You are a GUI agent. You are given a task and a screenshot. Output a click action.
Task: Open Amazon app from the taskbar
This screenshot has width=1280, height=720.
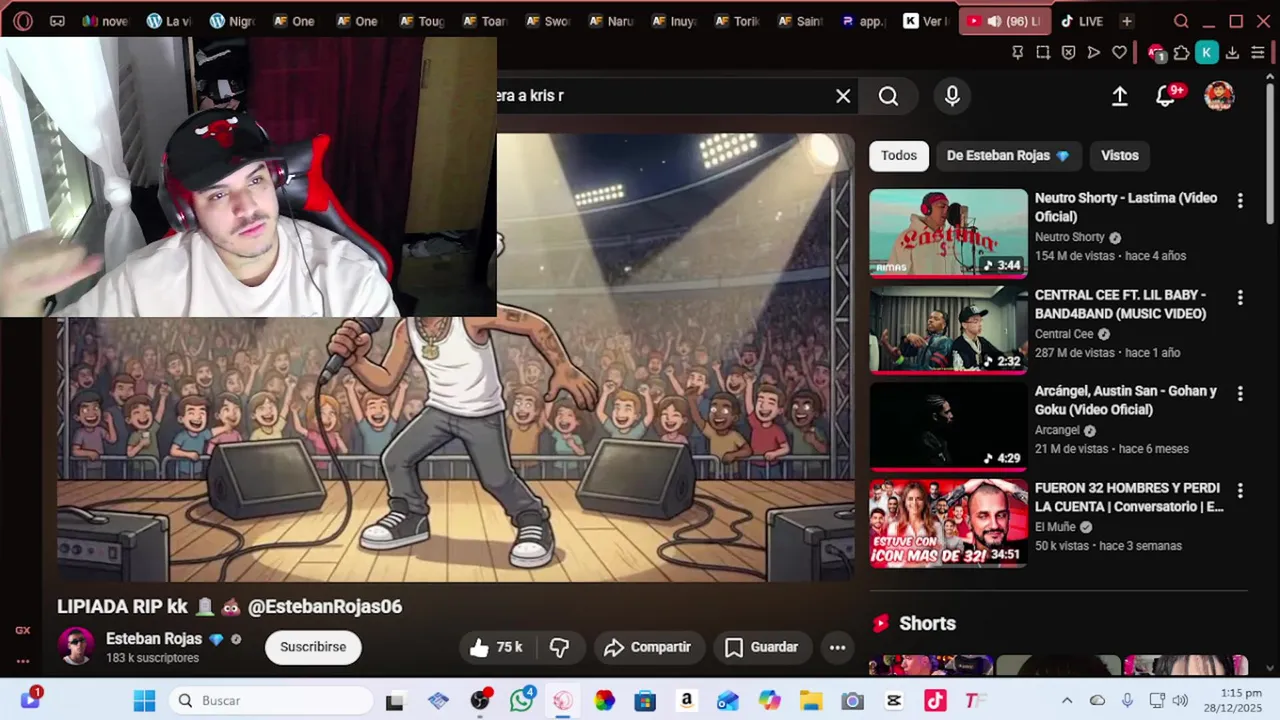coord(686,700)
